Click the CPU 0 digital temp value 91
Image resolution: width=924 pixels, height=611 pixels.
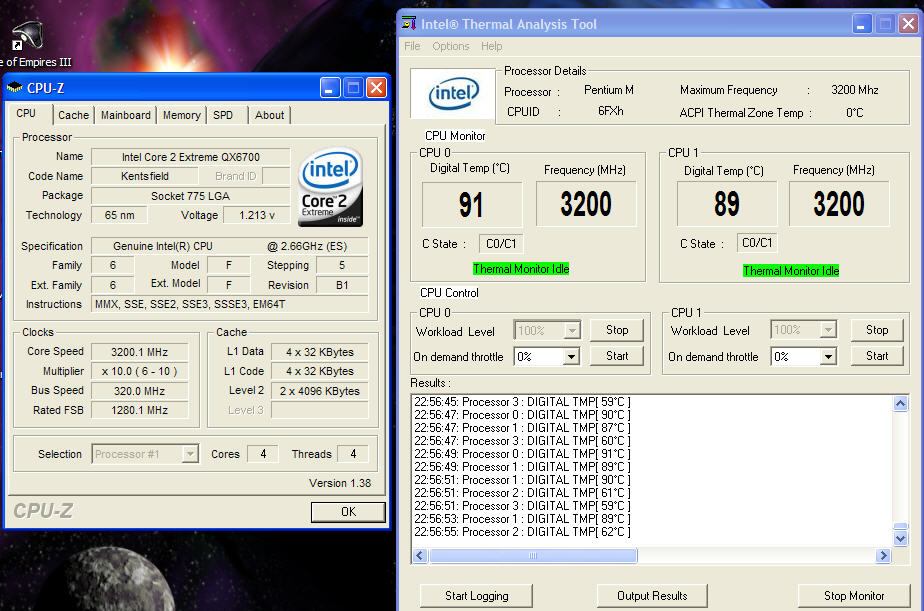pyautogui.click(x=472, y=204)
